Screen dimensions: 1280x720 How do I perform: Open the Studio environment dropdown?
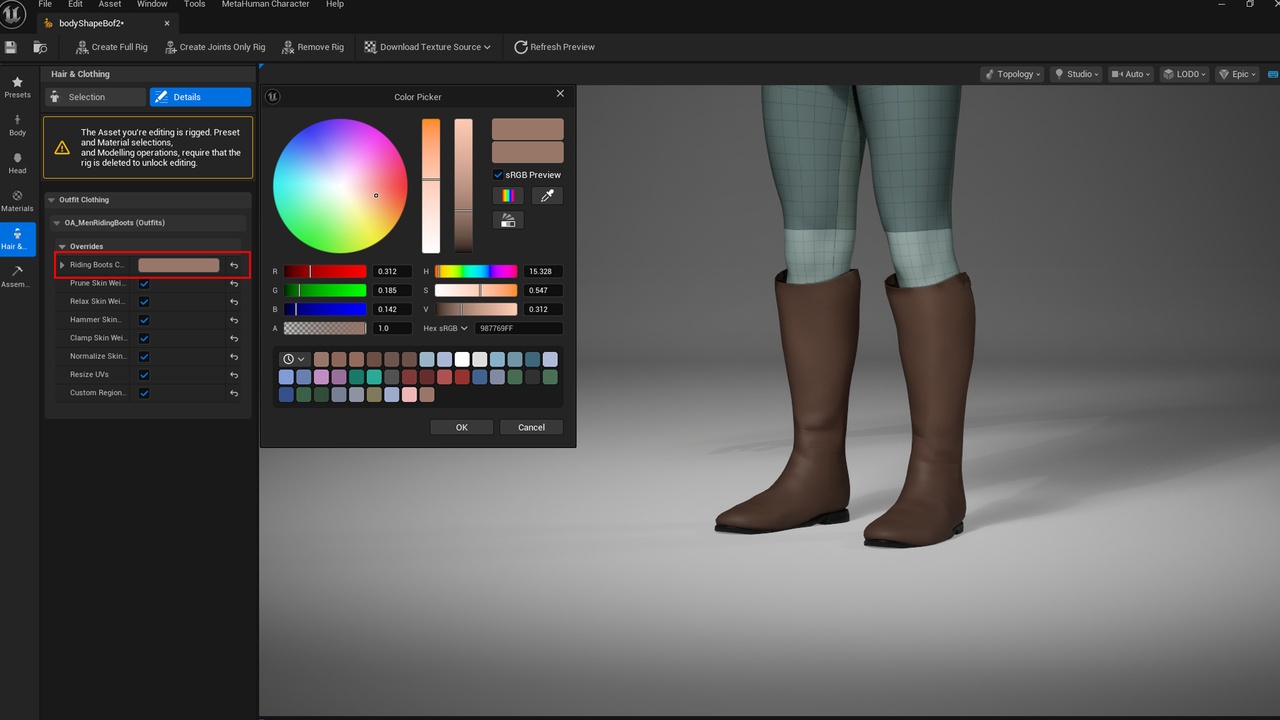point(1076,74)
